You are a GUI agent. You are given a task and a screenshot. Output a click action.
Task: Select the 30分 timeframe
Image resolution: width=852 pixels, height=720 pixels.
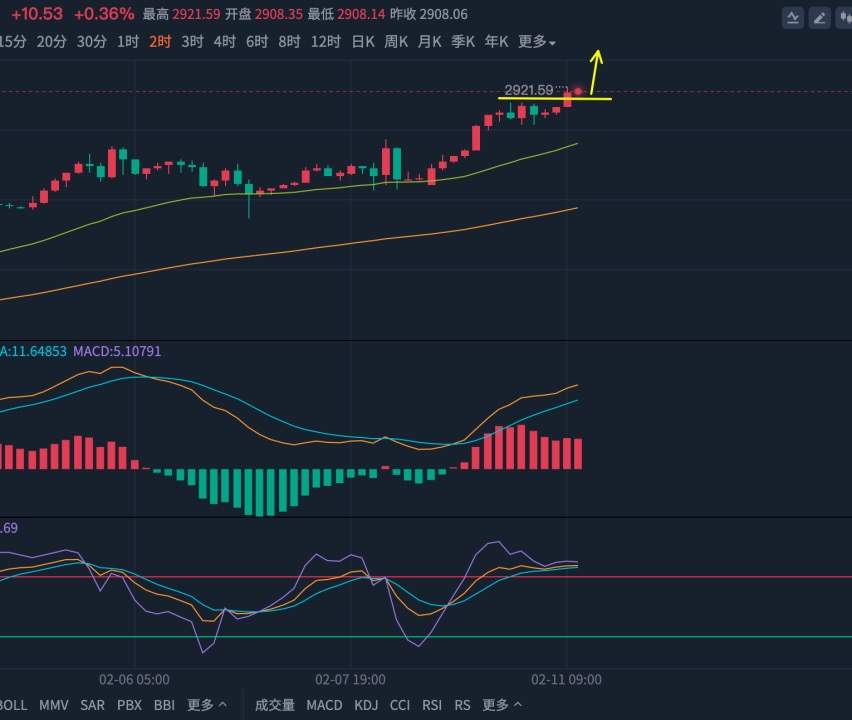(91, 42)
